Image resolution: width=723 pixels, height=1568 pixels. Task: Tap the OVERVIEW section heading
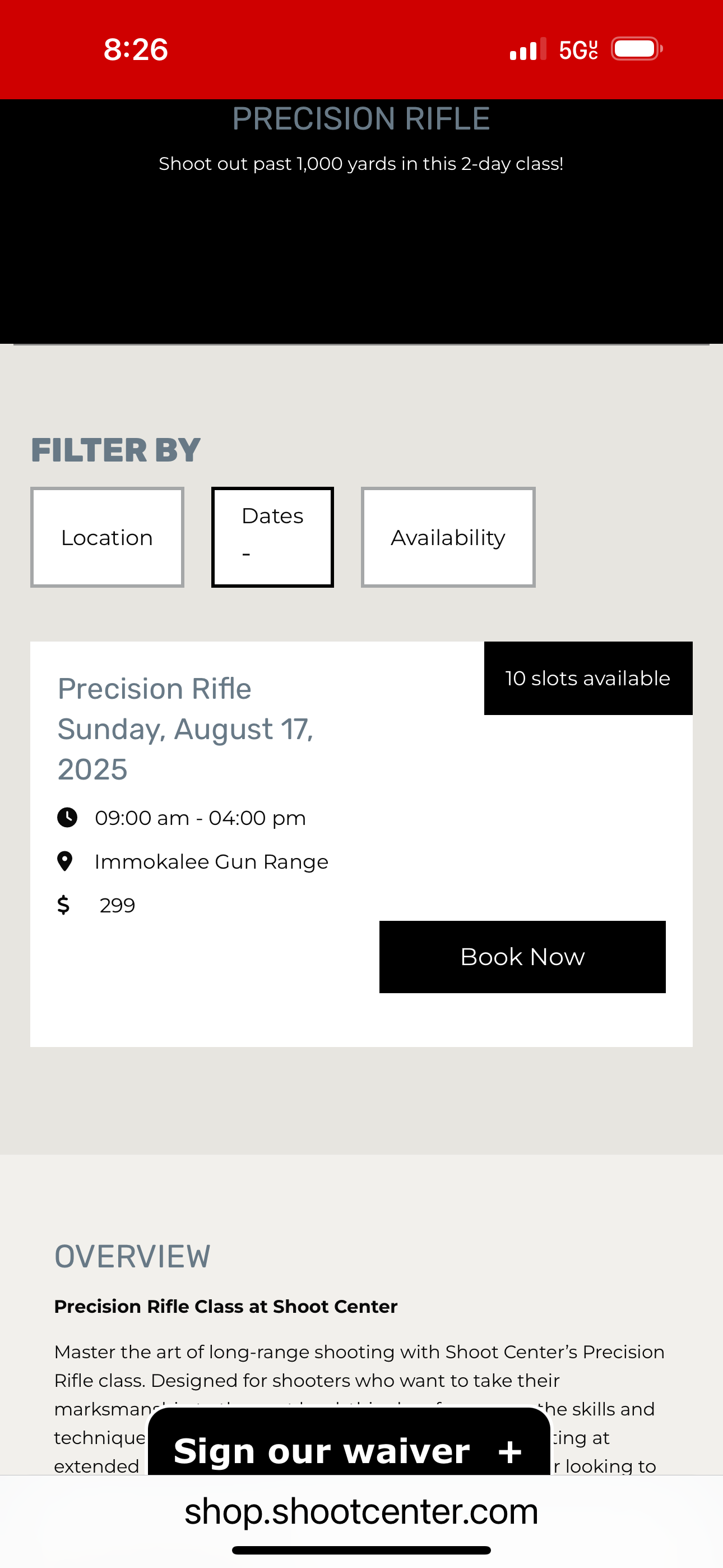(132, 1257)
